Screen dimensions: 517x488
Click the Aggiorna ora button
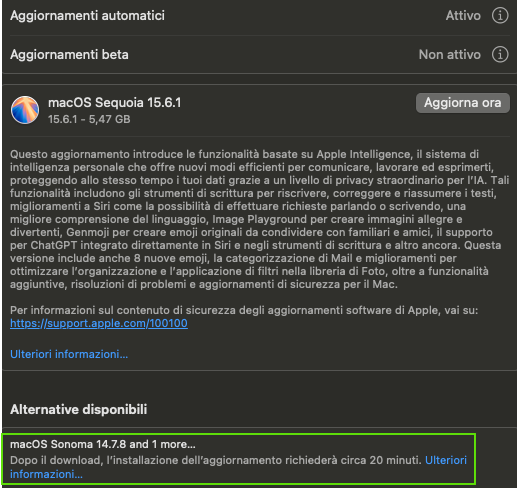pos(463,103)
